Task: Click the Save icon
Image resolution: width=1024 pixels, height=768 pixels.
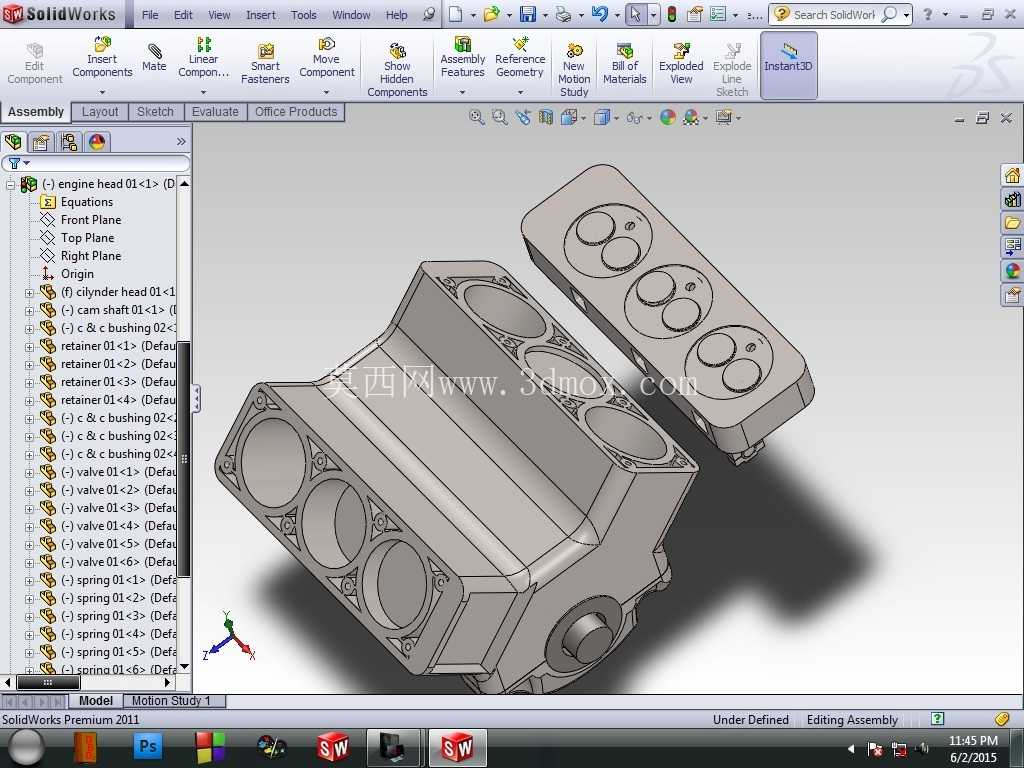Action: pyautogui.click(x=528, y=14)
